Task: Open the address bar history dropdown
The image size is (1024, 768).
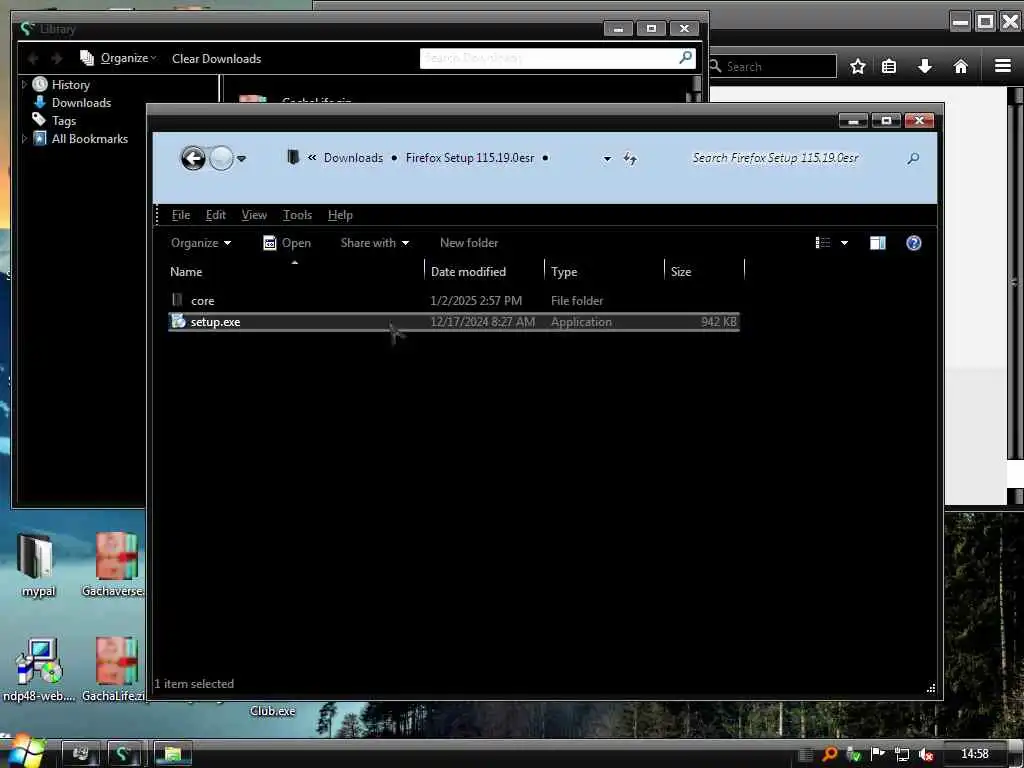Action: tap(607, 159)
